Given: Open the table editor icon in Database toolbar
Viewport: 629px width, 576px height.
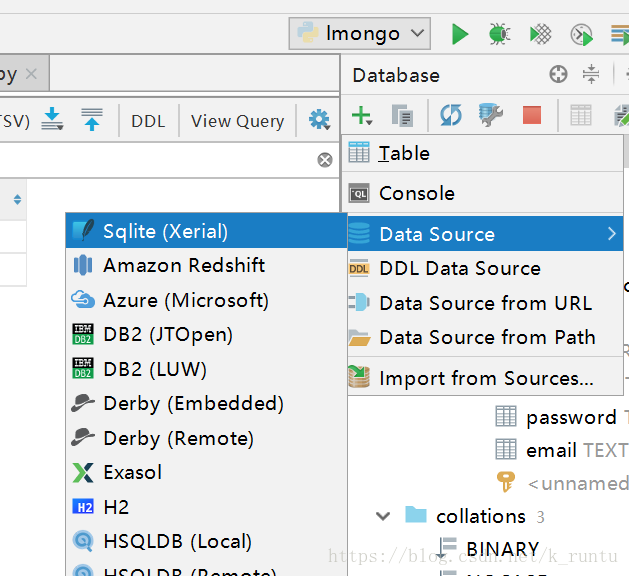Looking at the screenshot, I should (x=580, y=116).
